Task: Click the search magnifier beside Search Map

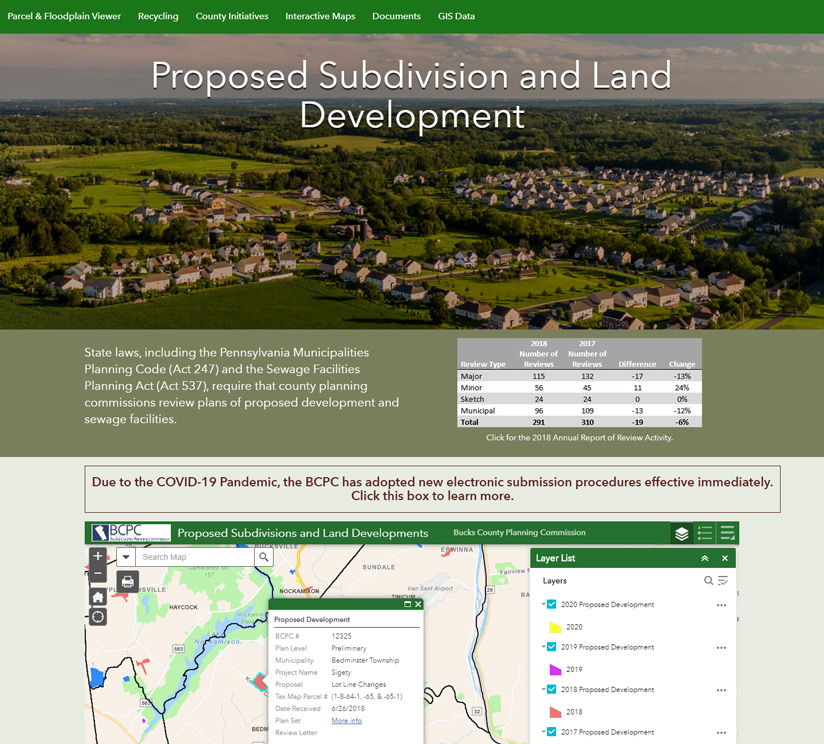Action: [264, 557]
